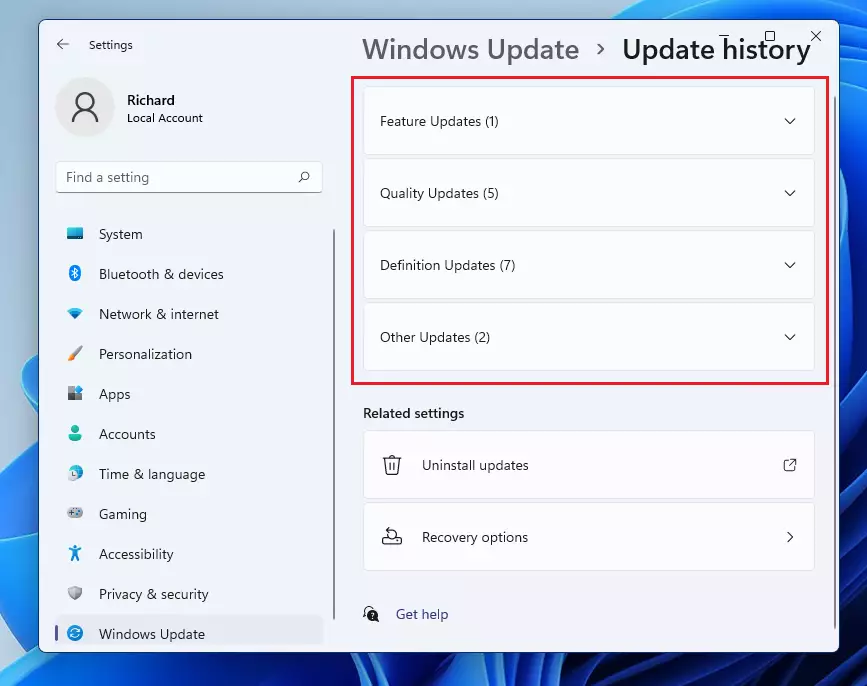Click the Accounts person icon
This screenshot has width=867, height=686.
tap(75, 433)
